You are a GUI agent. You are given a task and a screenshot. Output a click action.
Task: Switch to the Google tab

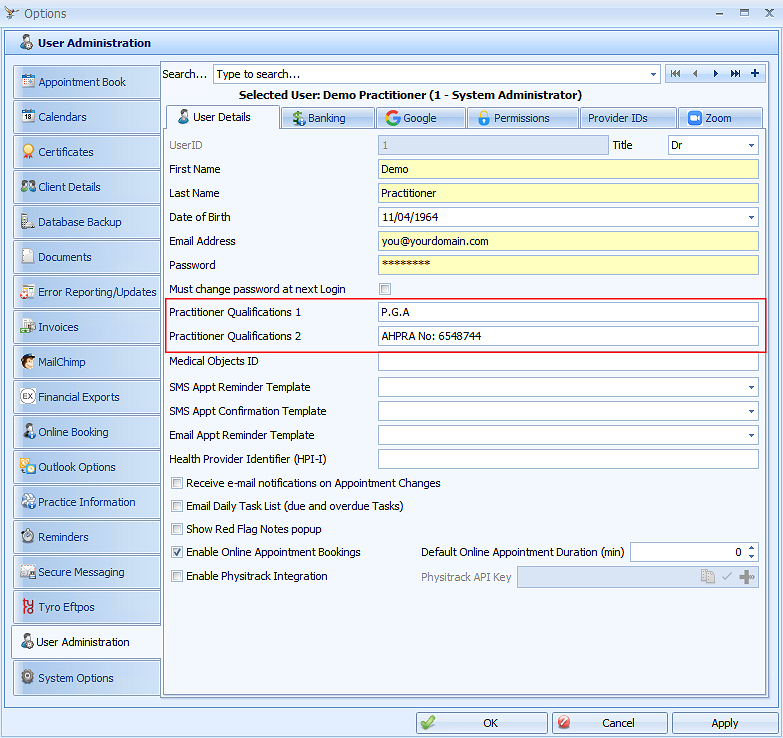pyautogui.click(x=421, y=118)
